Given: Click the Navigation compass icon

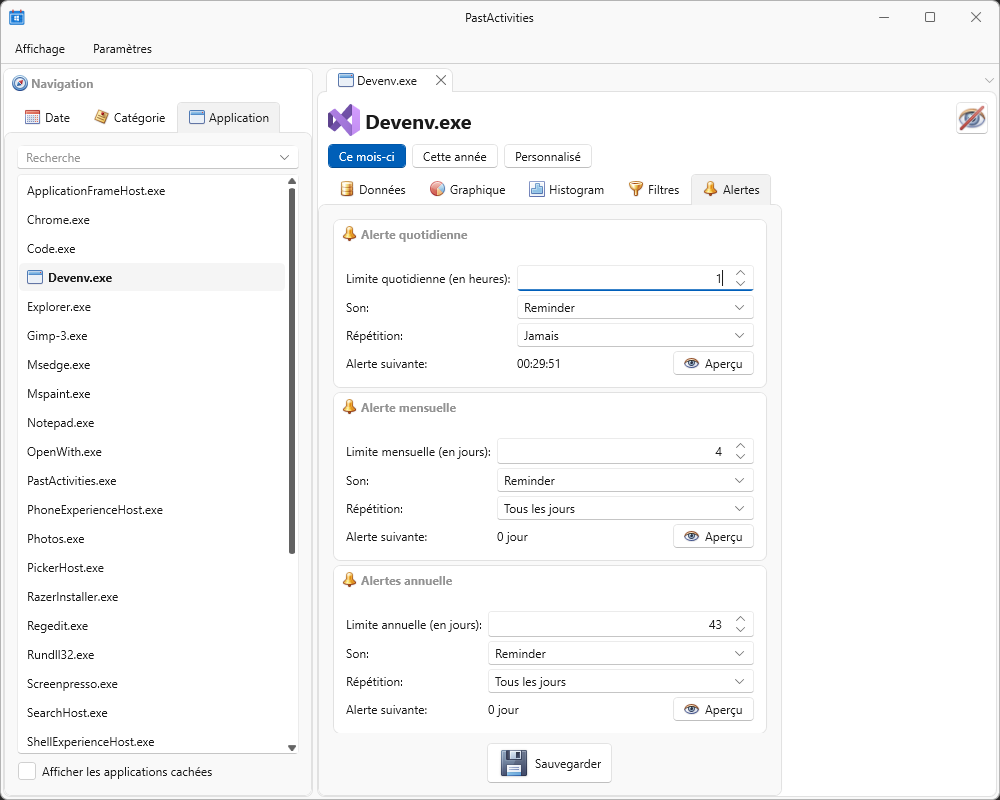Looking at the screenshot, I should (x=19, y=84).
